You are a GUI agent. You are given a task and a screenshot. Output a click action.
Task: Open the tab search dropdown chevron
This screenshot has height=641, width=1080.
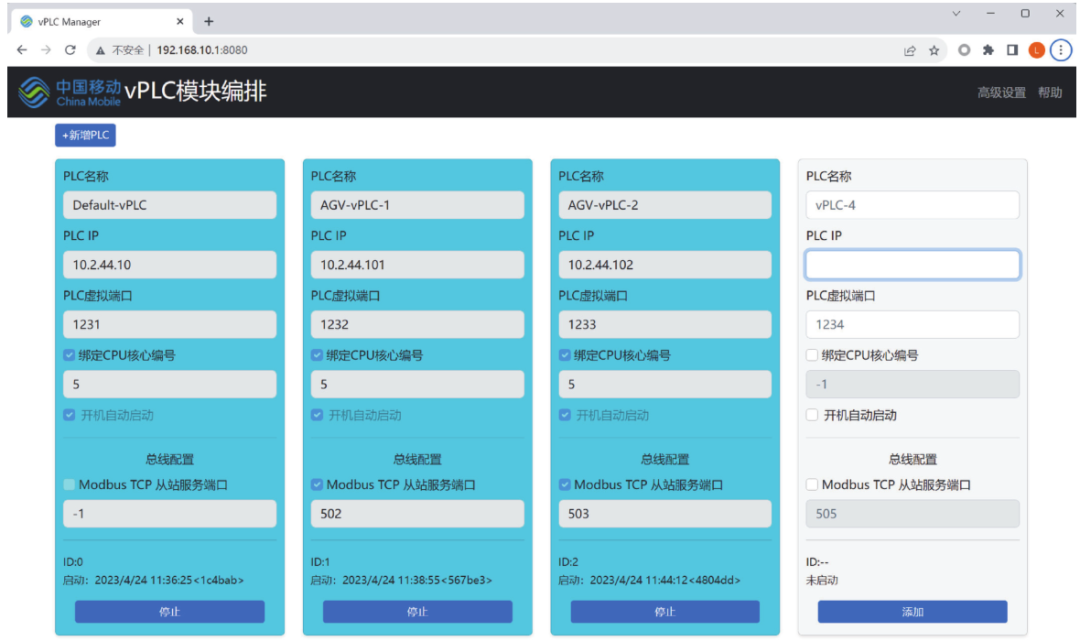(956, 14)
